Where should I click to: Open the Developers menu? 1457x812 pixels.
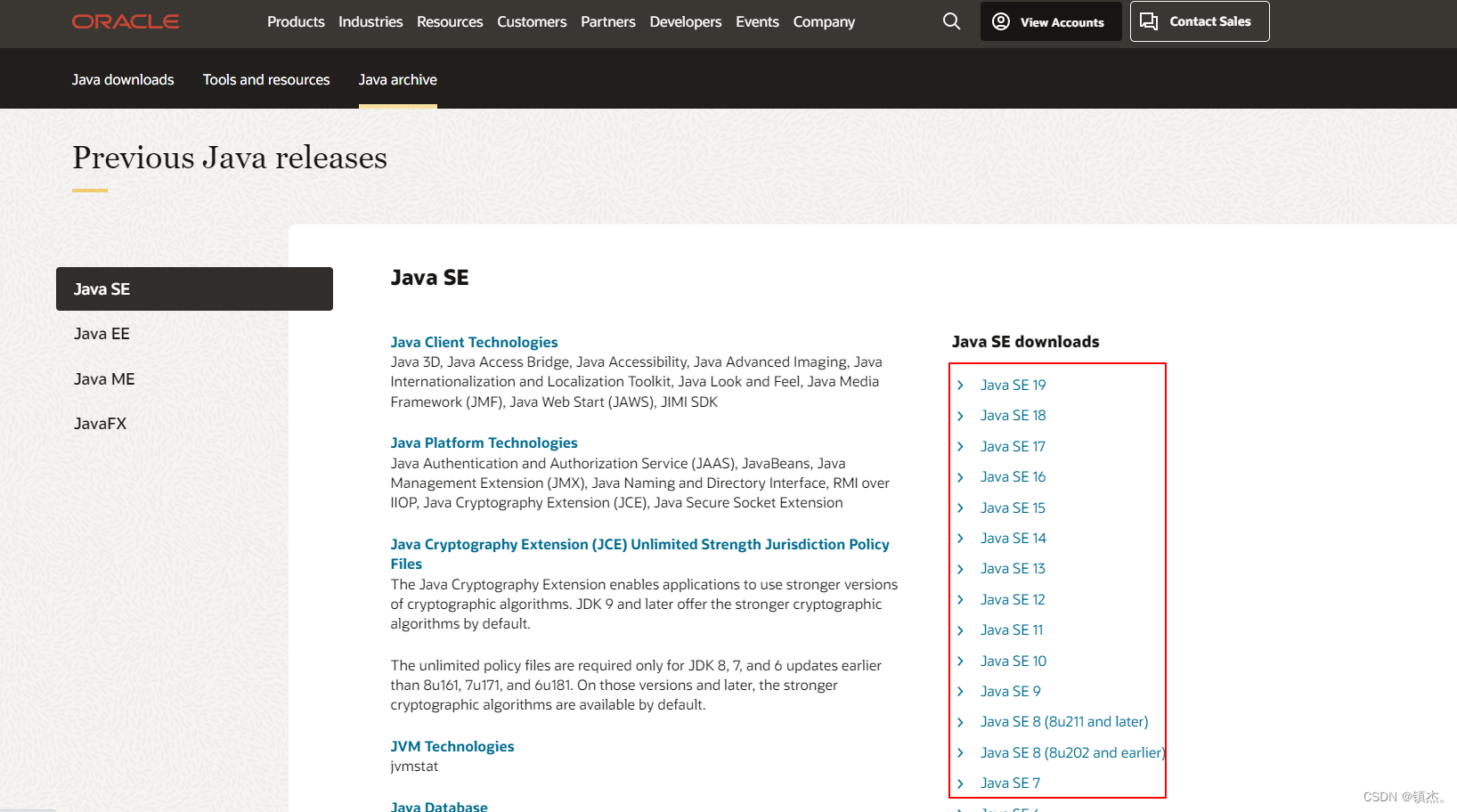[686, 21]
